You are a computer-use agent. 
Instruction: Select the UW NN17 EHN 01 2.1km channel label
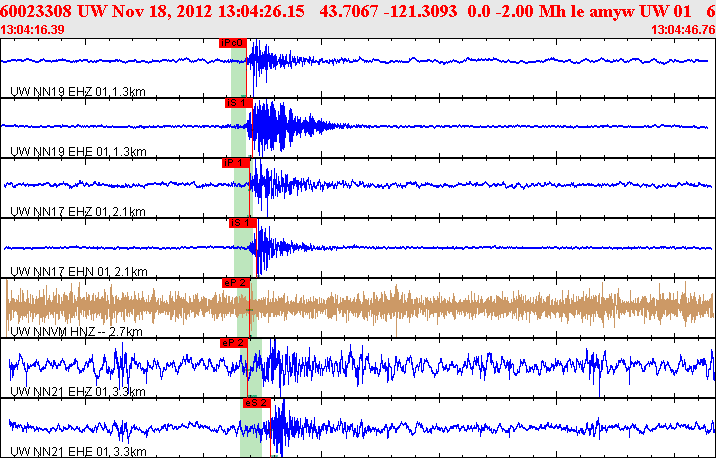pyautogui.click(x=79, y=272)
